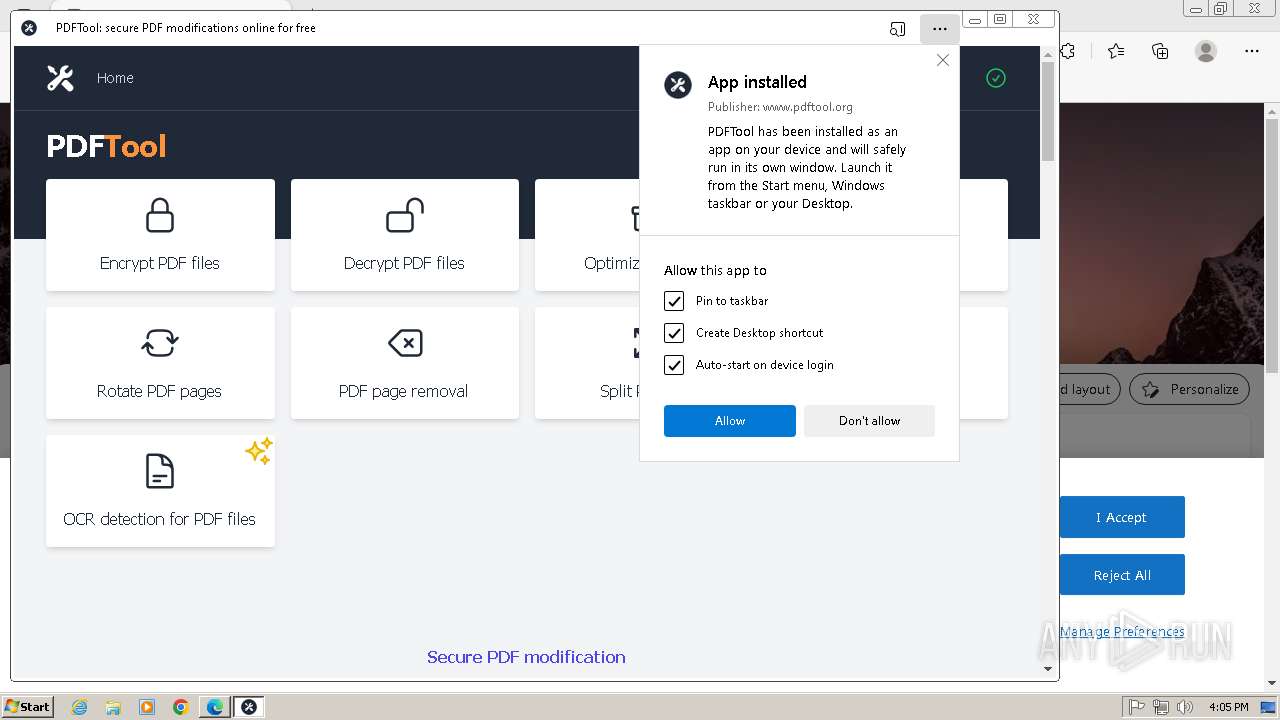Uncheck Create Desktop shortcut
This screenshot has width=1280, height=720.
[x=674, y=333]
